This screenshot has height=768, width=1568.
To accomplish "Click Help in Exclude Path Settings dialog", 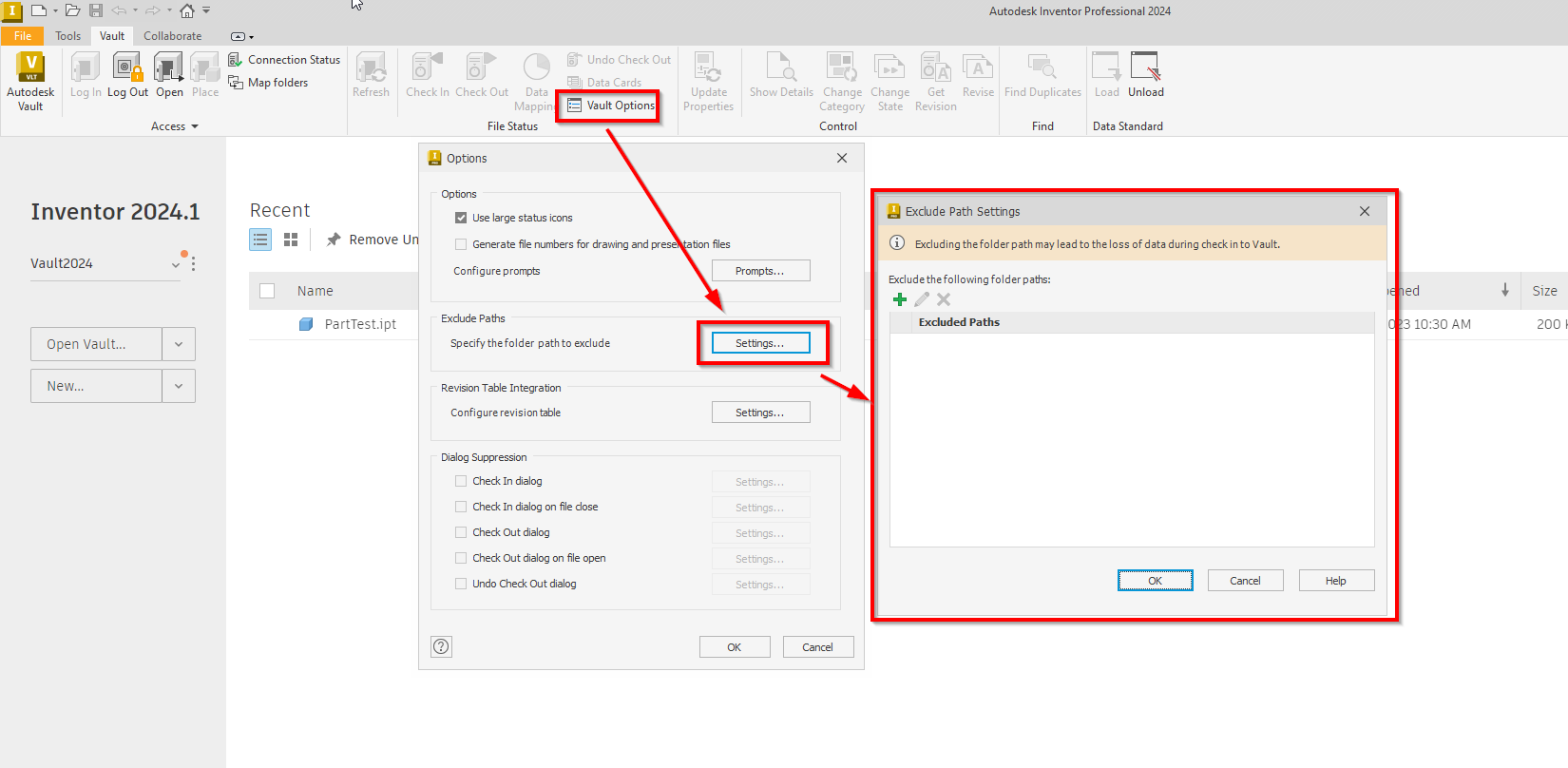I will click(1336, 581).
